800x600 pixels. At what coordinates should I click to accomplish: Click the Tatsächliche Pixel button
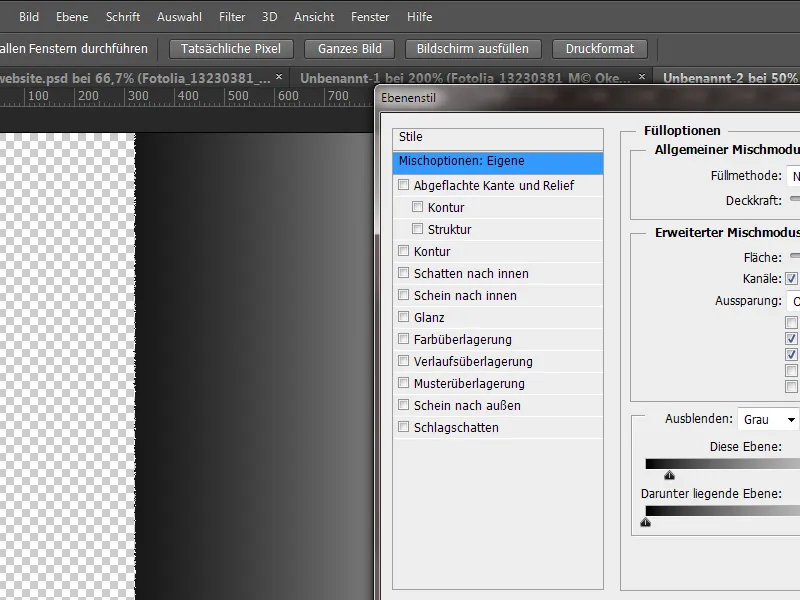click(231, 49)
